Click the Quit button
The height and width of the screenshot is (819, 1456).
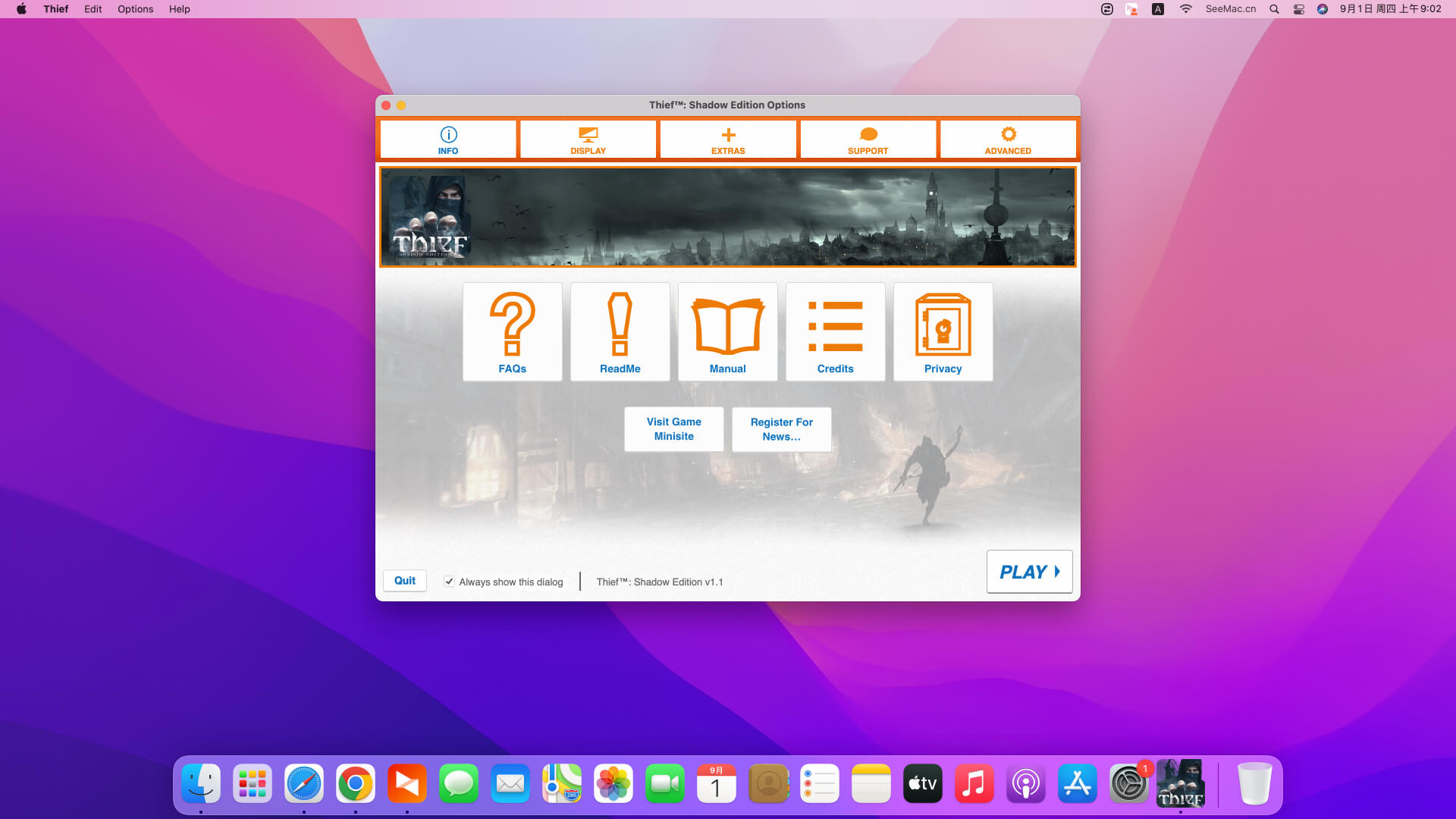404,580
